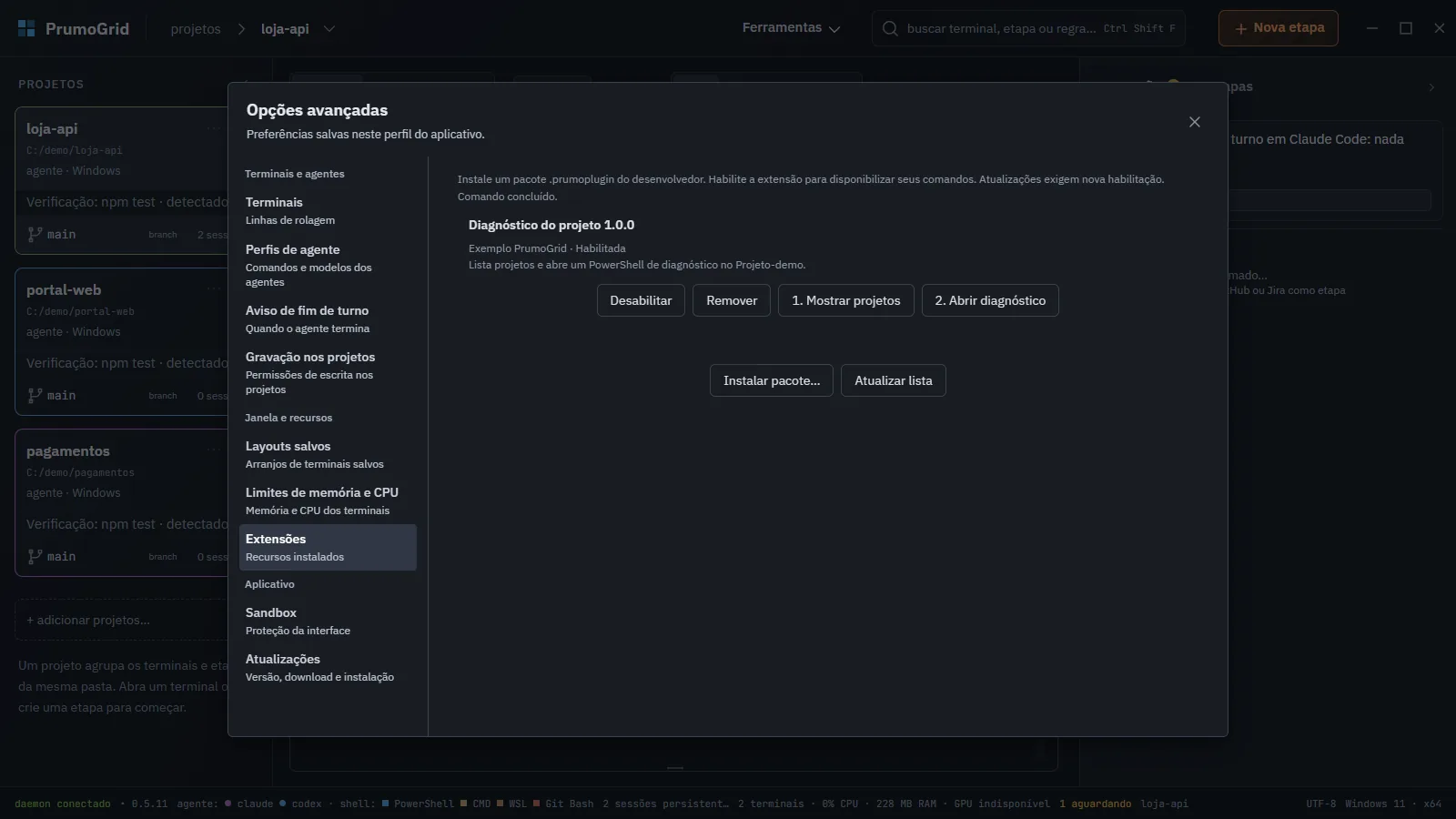The image size is (1456, 819).
Task: Open the loja-api project dropdown chevron
Action: pyautogui.click(x=329, y=29)
